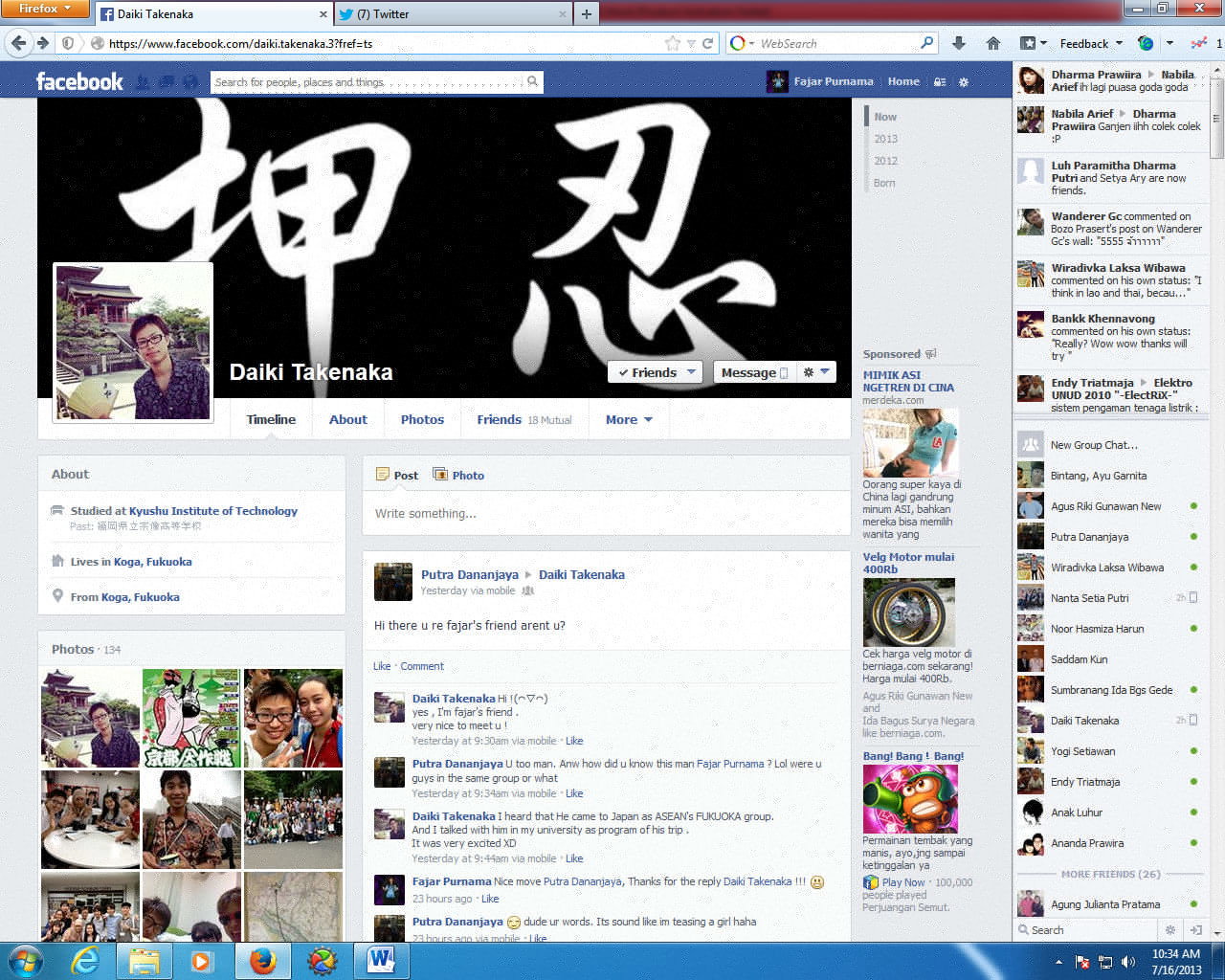This screenshot has height=980, width=1225.
Task: Bookmark this page with star icon
Action: click(x=673, y=43)
